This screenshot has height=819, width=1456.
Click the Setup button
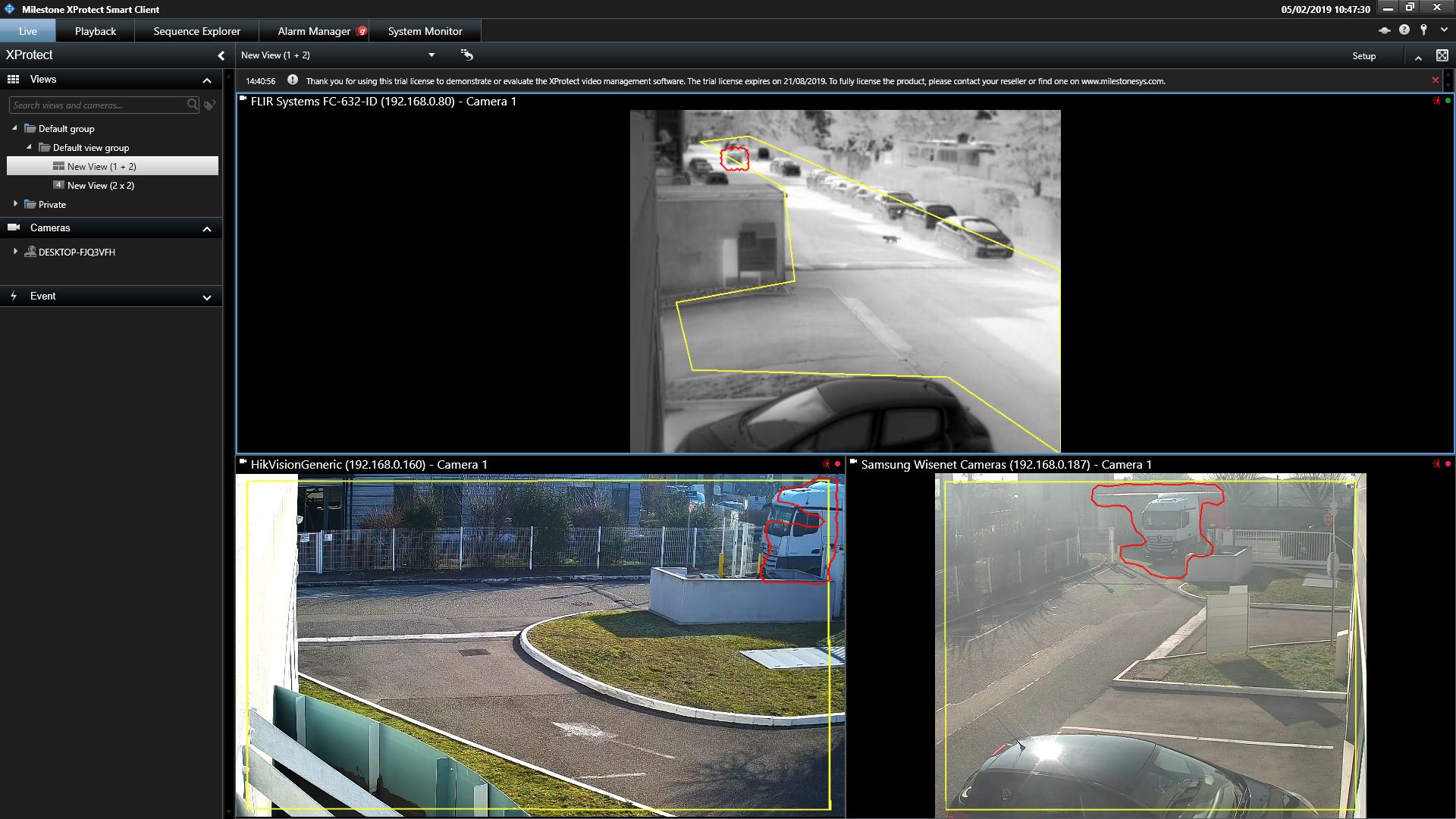click(x=1363, y=56)
